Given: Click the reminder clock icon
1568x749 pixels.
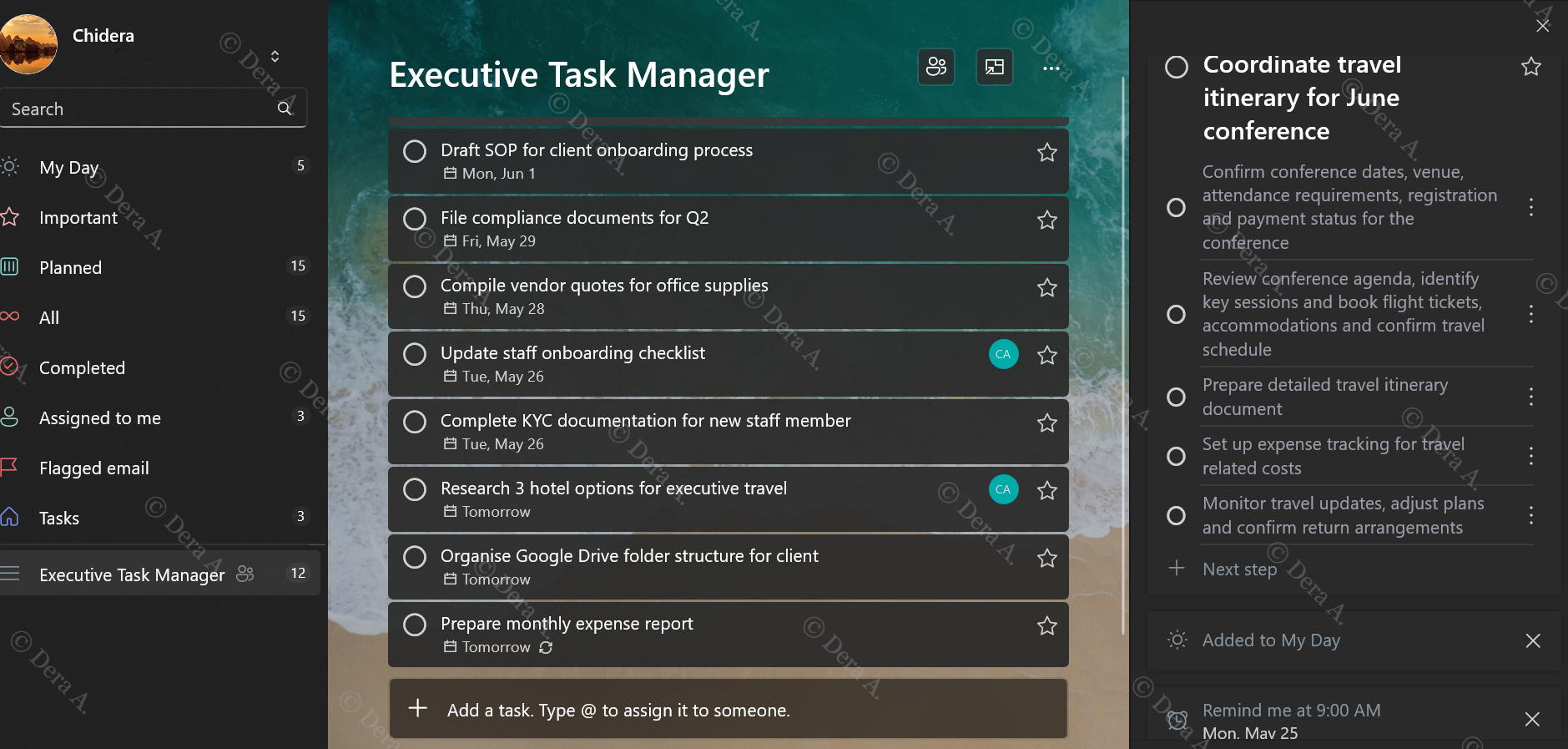Looking at the screenshot, I should [1177, 719].
